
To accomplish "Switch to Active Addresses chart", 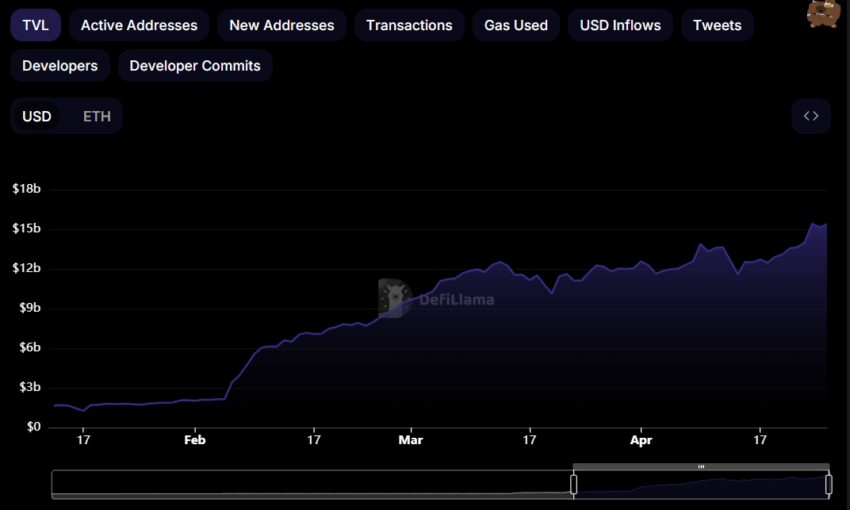I will tap(139, 25).
